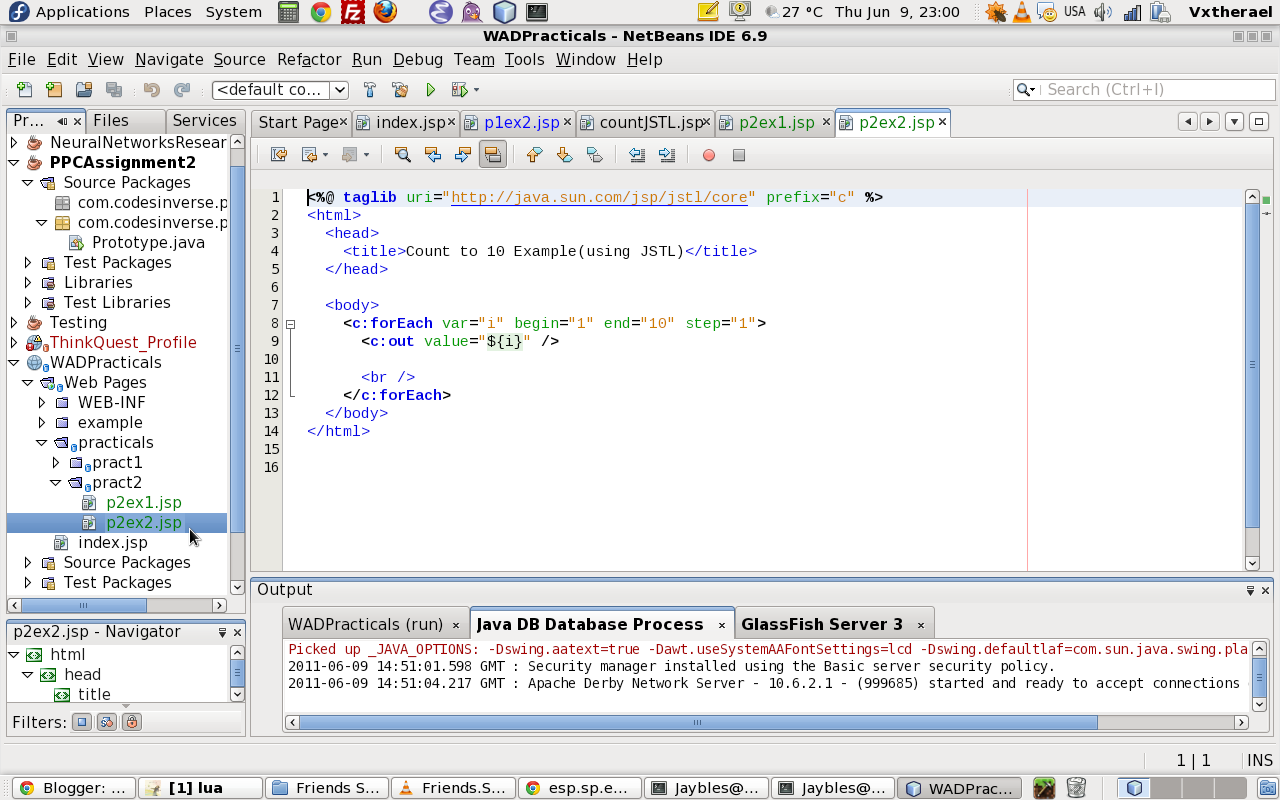Expand the pract1 folder
The width and height of the screenshot is (1280, 800).
pyautogui.click(x=56, y=462)
